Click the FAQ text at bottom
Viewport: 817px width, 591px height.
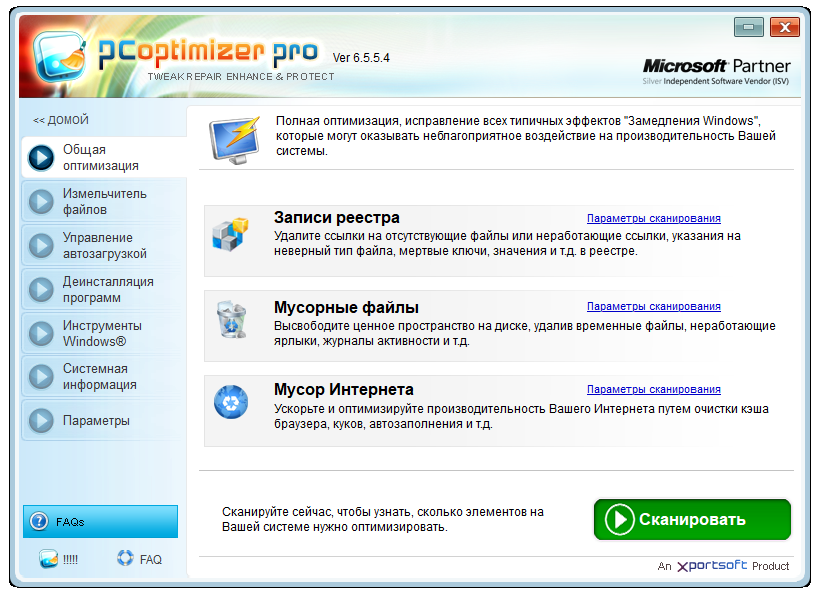tap(151, 559)
